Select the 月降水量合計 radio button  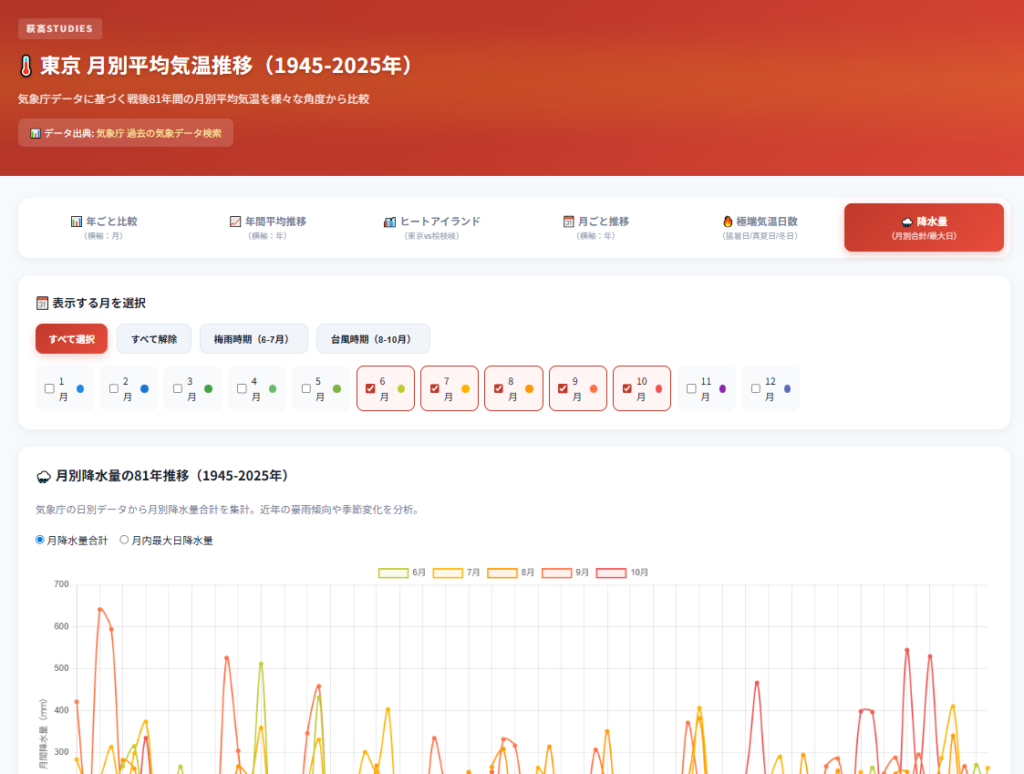(x=41, y=540)
